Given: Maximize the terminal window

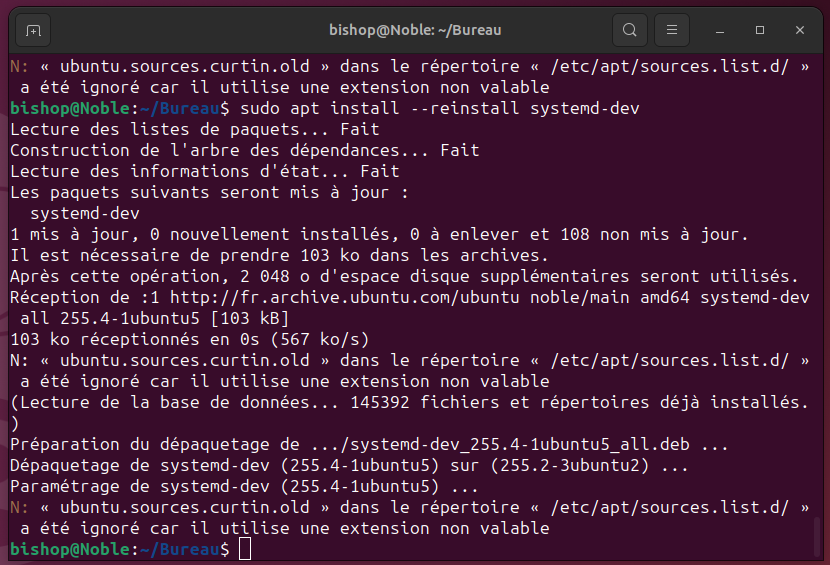Looking at the screenshot, I should coord(760,30).
